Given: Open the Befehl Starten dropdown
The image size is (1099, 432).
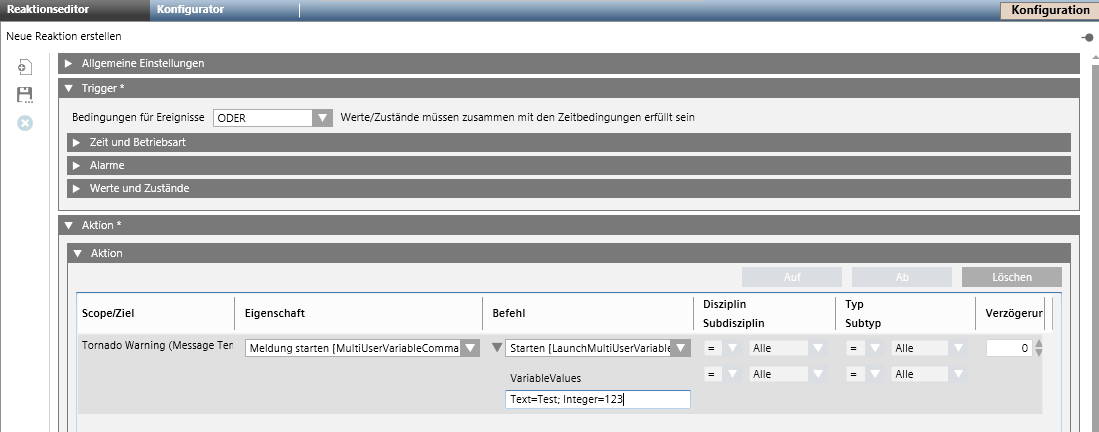Looking at the screenshot, I should click(x=680, y=348).
